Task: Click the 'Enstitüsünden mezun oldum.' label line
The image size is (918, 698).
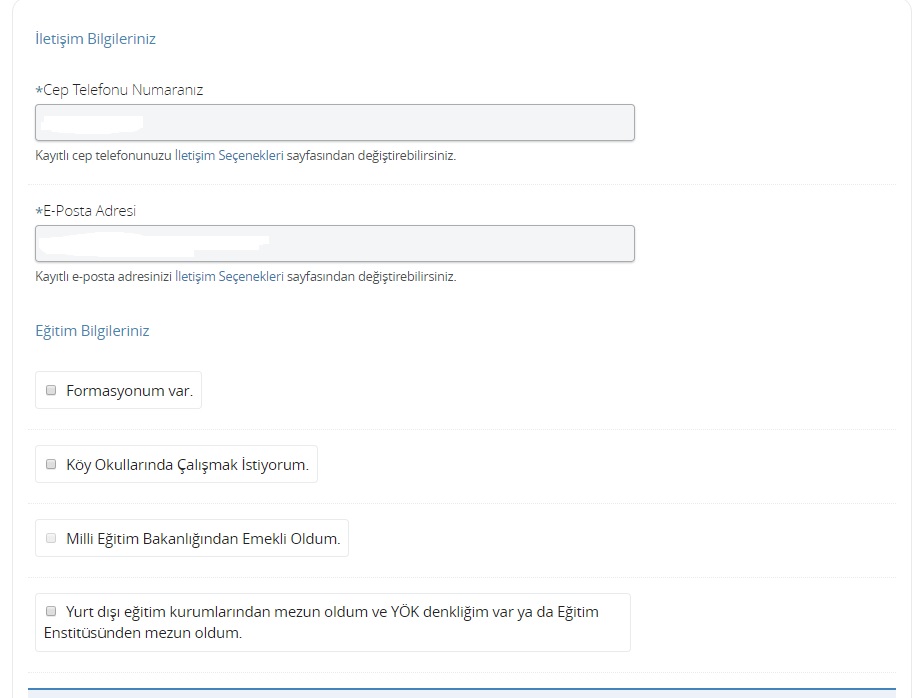Action: click(143, 633)
